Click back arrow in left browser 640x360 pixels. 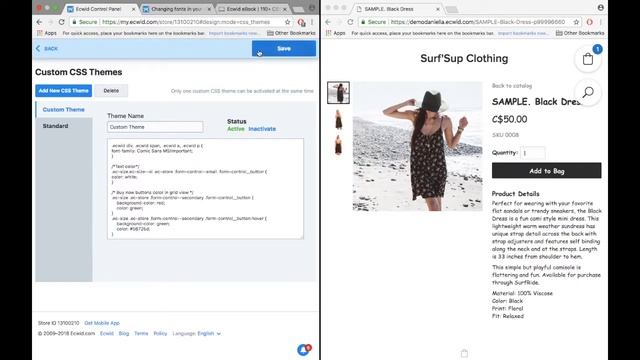coord(39,22)
